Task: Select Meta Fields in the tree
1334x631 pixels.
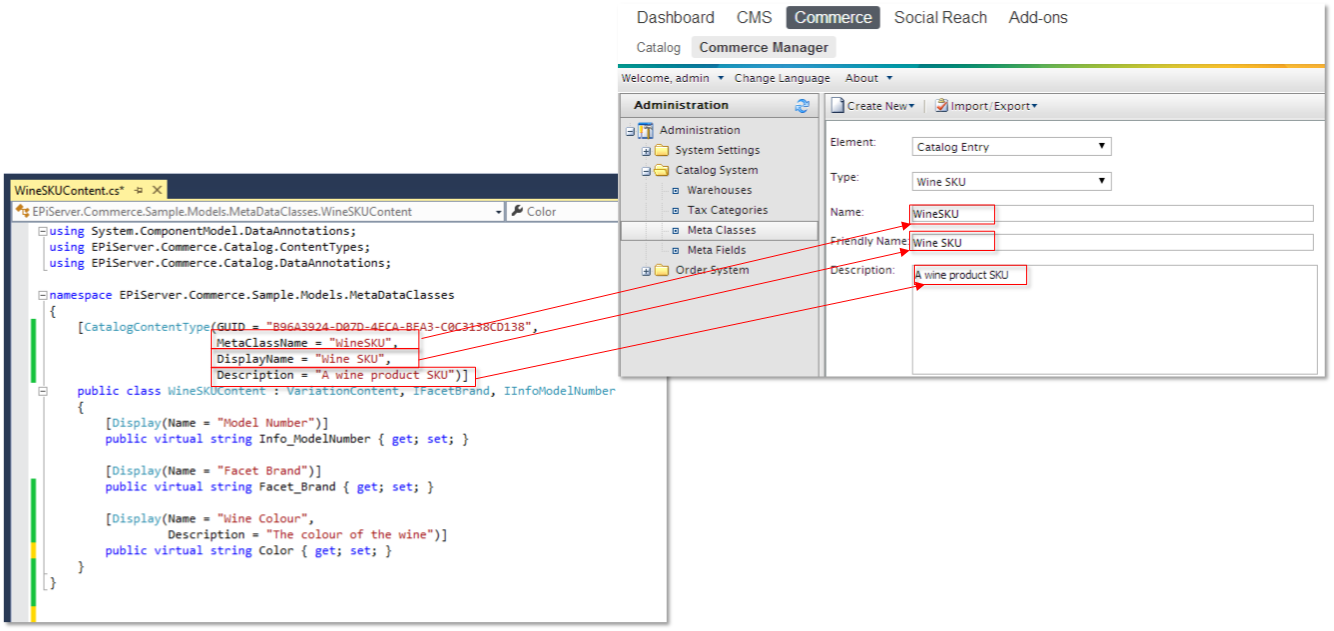Action: click(716, 250)
